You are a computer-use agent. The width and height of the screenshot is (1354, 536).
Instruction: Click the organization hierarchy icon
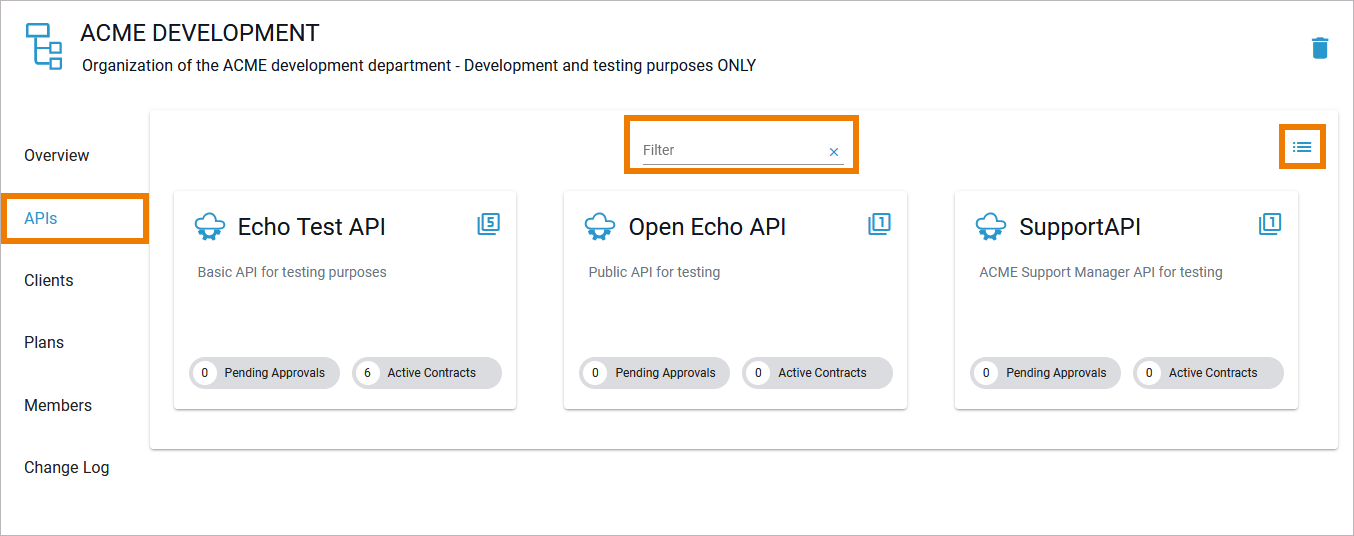(43, 47)
